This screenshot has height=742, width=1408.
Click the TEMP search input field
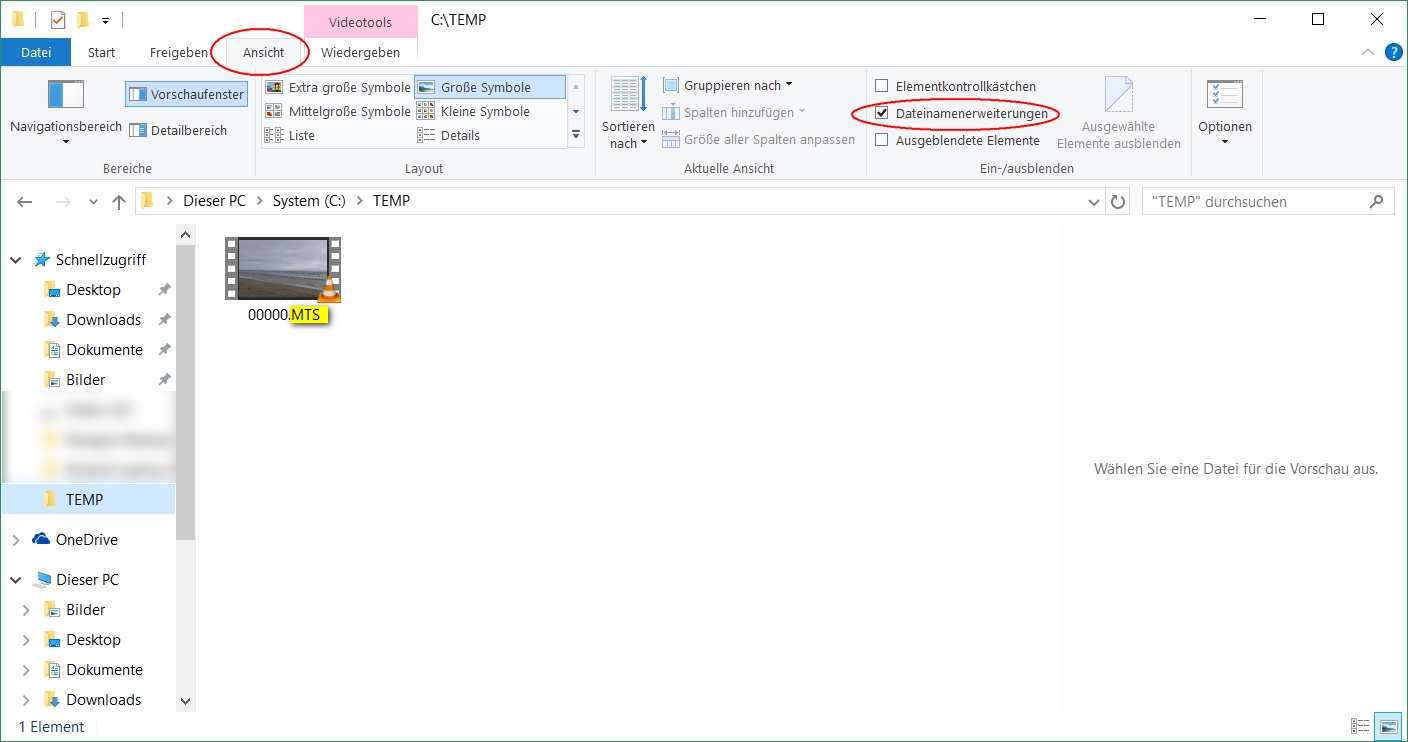coord(1255,201)
